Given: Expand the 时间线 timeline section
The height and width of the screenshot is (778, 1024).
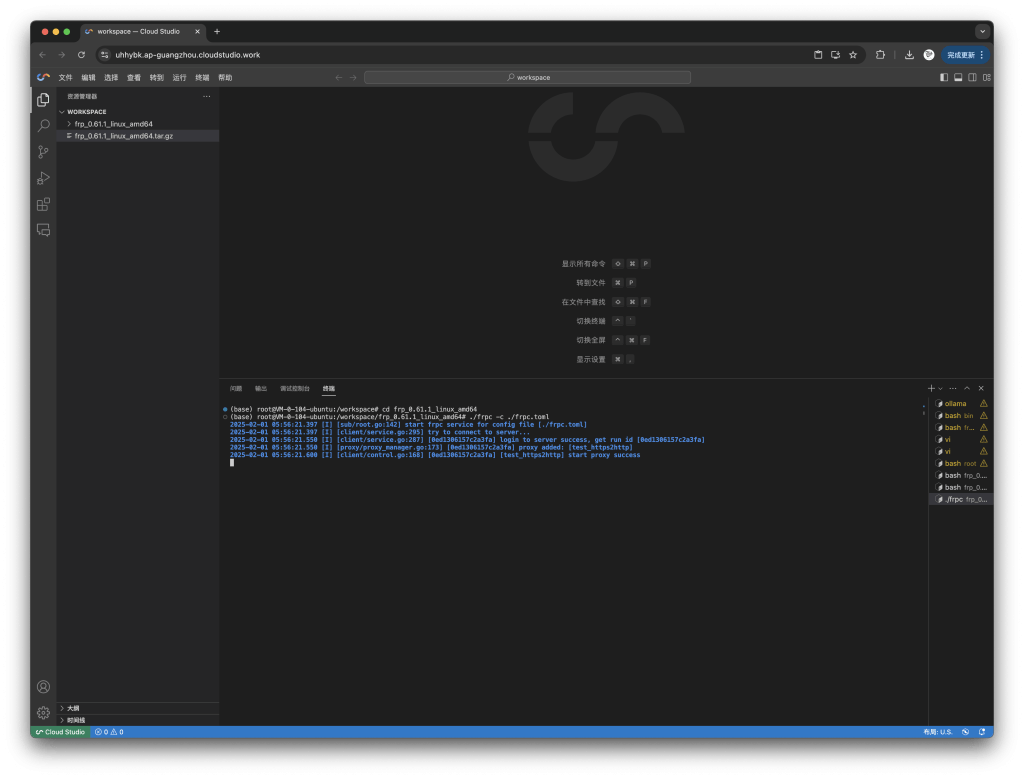Looking at the screenshot, I should pos(76,720).
